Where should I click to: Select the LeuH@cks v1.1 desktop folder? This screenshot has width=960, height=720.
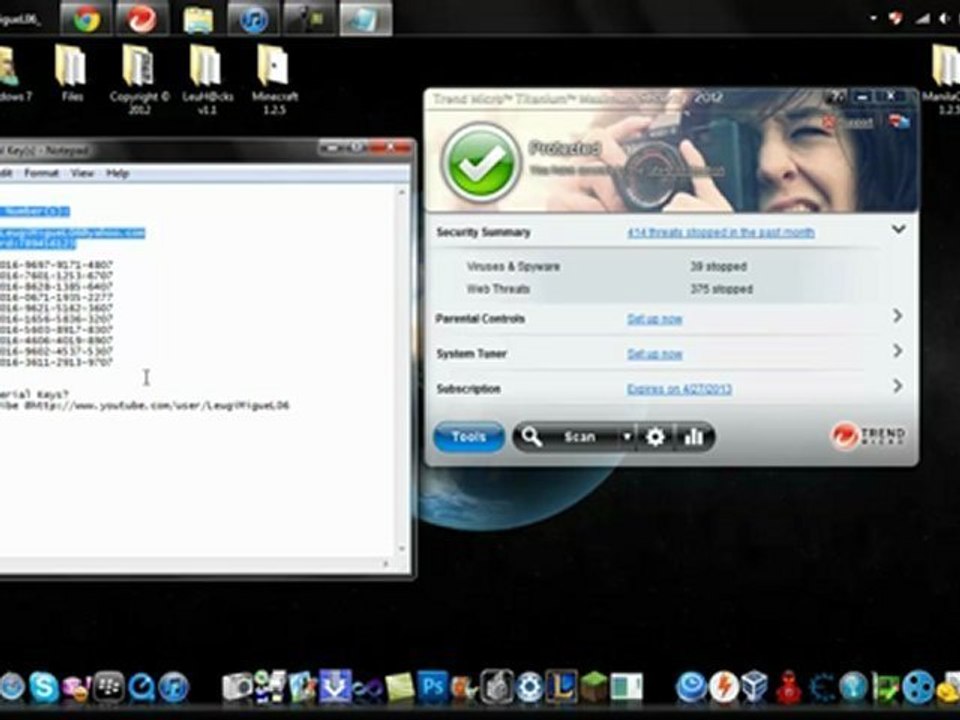pyautogui.click(x=207, y=78)
